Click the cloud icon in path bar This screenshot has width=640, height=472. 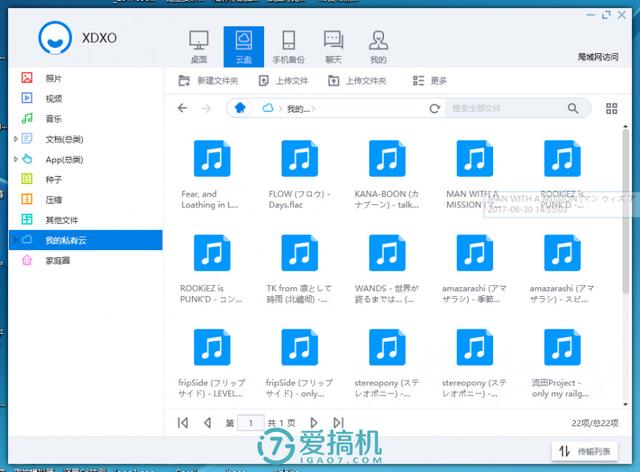coord(268,108)
